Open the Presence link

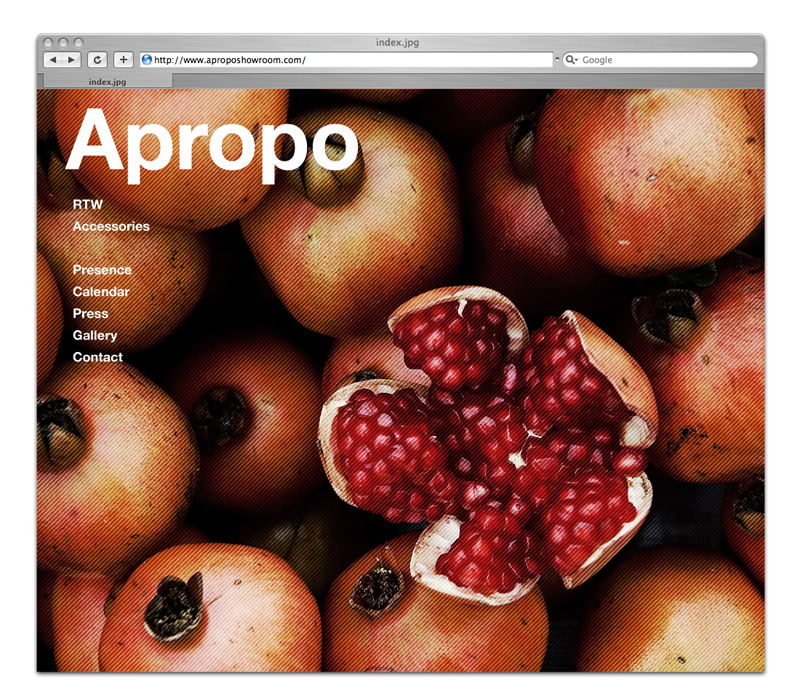pyautogui.click(x=102, y=270)
